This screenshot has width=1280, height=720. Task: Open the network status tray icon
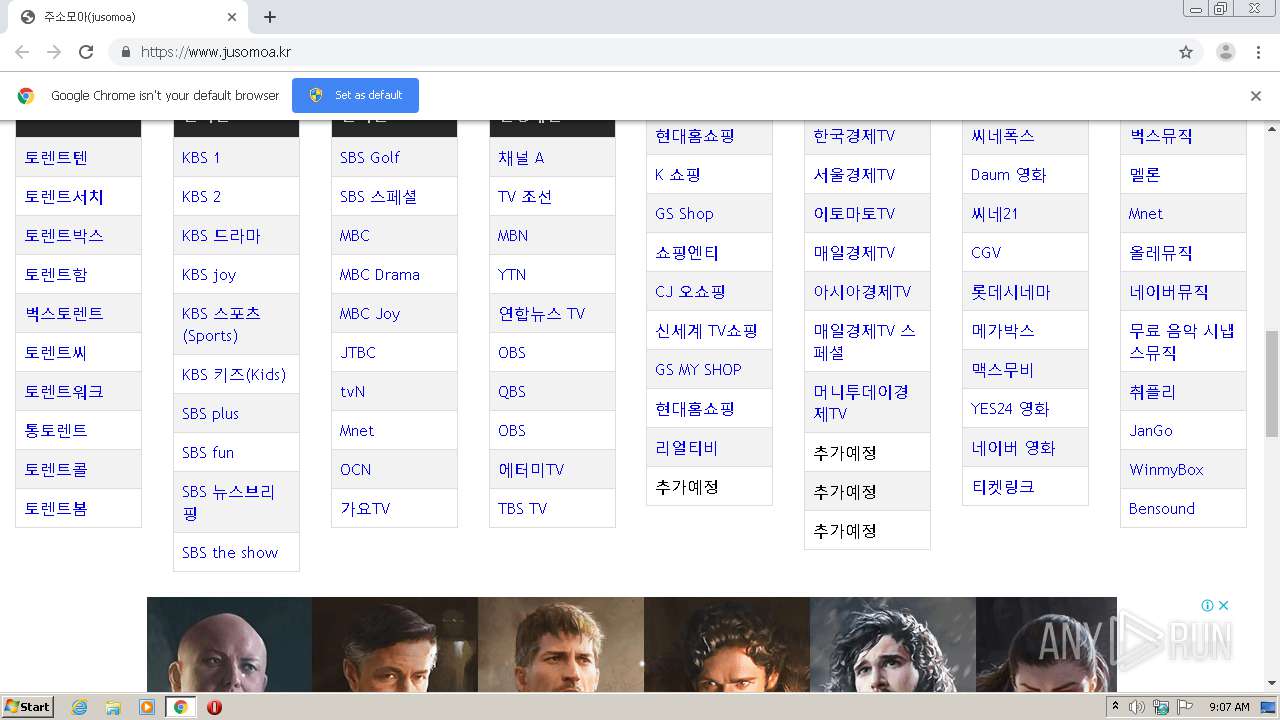(x=1161, y=707)
